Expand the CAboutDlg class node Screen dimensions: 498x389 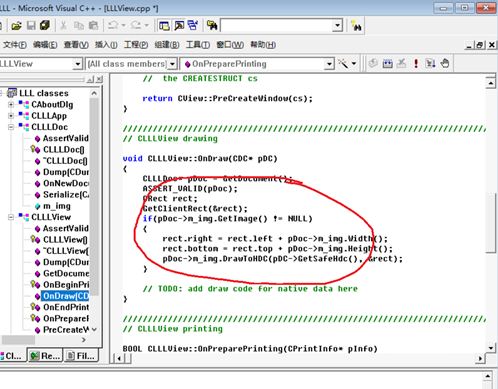(11, 105)
